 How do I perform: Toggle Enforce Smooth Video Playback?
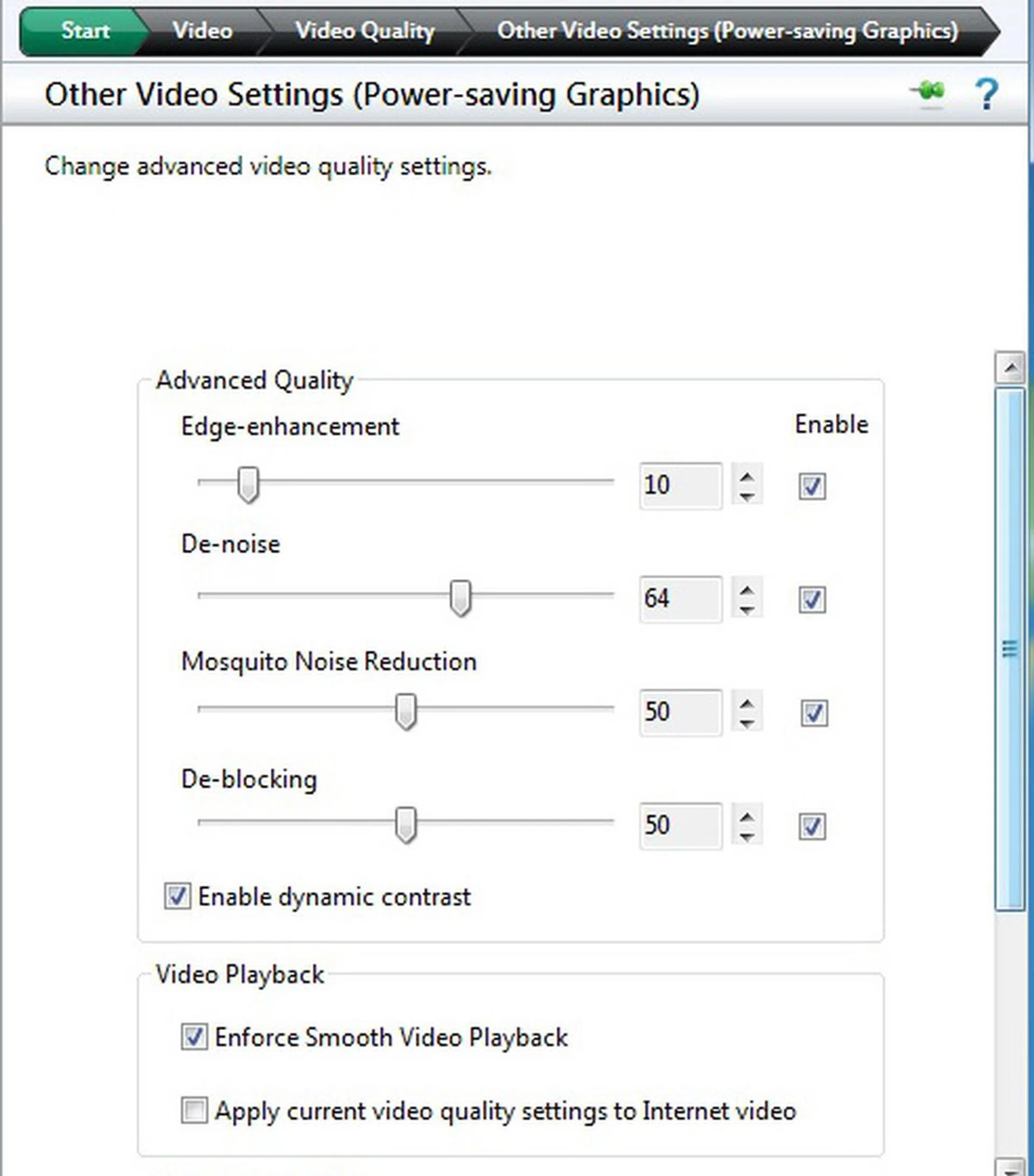[x=194, y=1037]
